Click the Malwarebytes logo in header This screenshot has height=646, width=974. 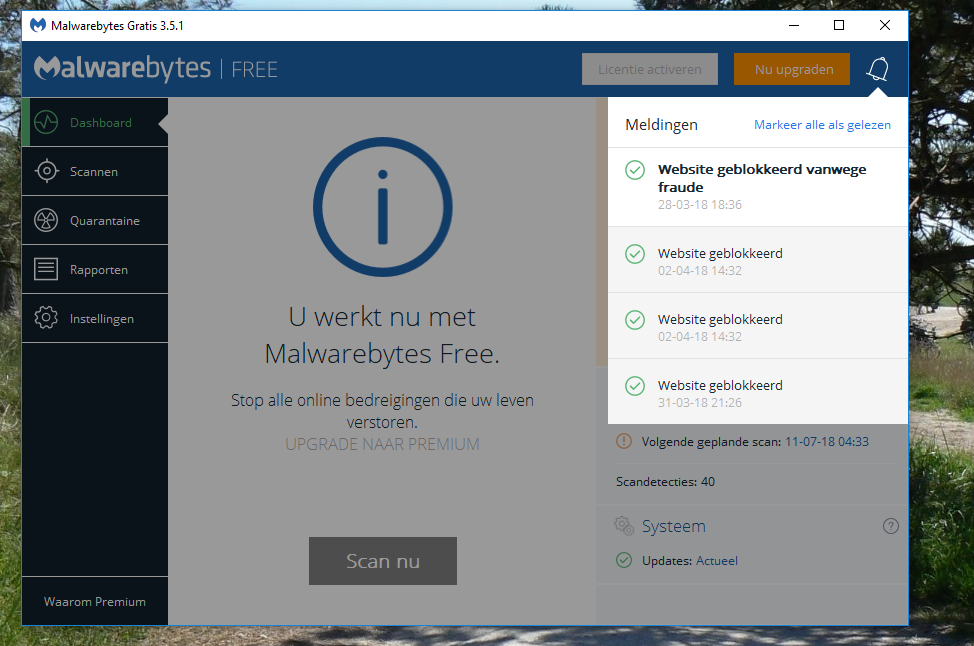[122, 68]
